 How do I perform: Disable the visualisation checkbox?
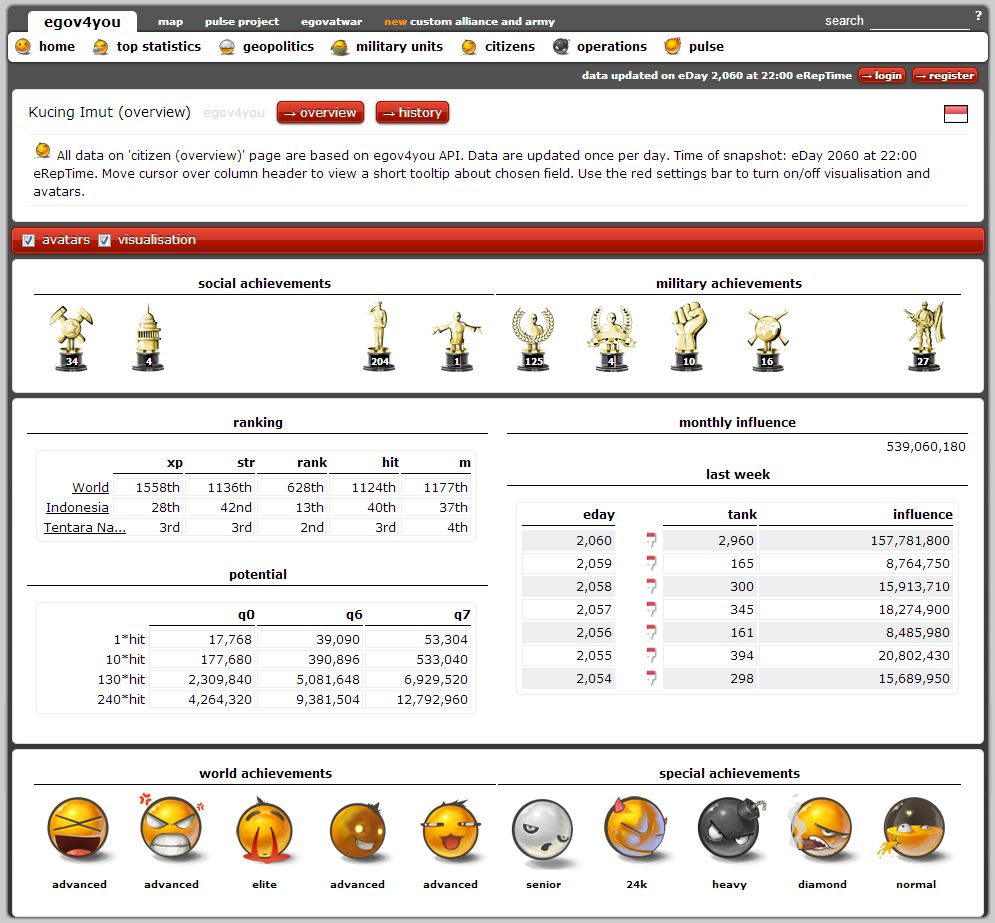pos(104,240)
